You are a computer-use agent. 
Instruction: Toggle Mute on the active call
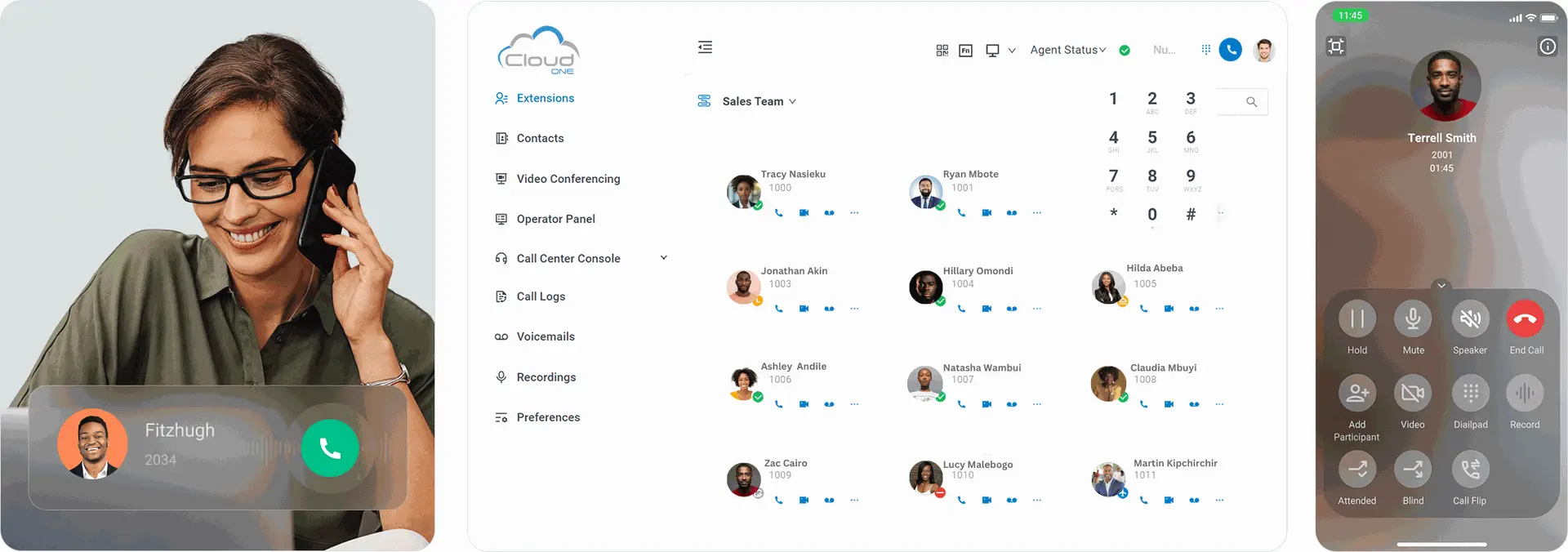click(x=1413, y=319)
